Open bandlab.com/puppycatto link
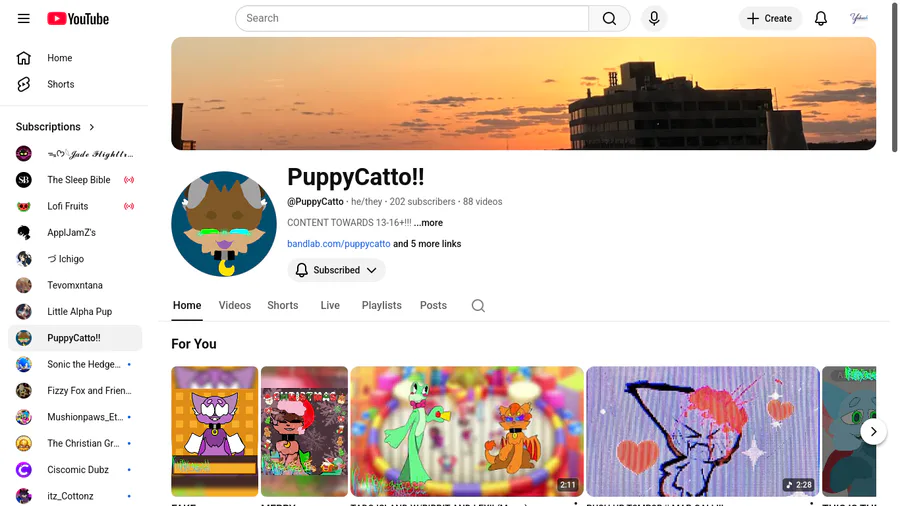Image resolution: width=900 pixels, height=506 pixels. (x=339, y=244)
